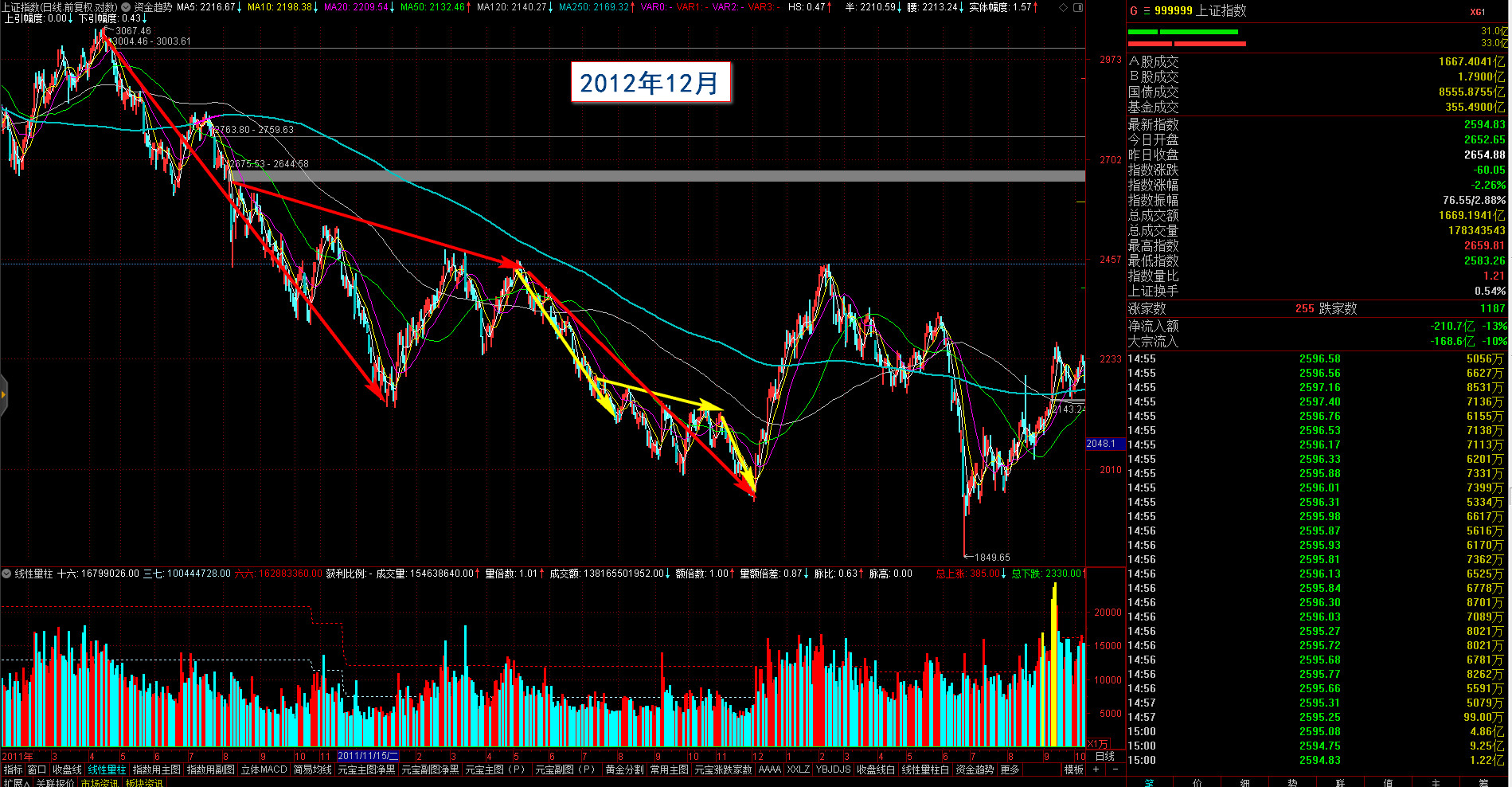Open the 关联报价 tab

(x=55, y=782)
